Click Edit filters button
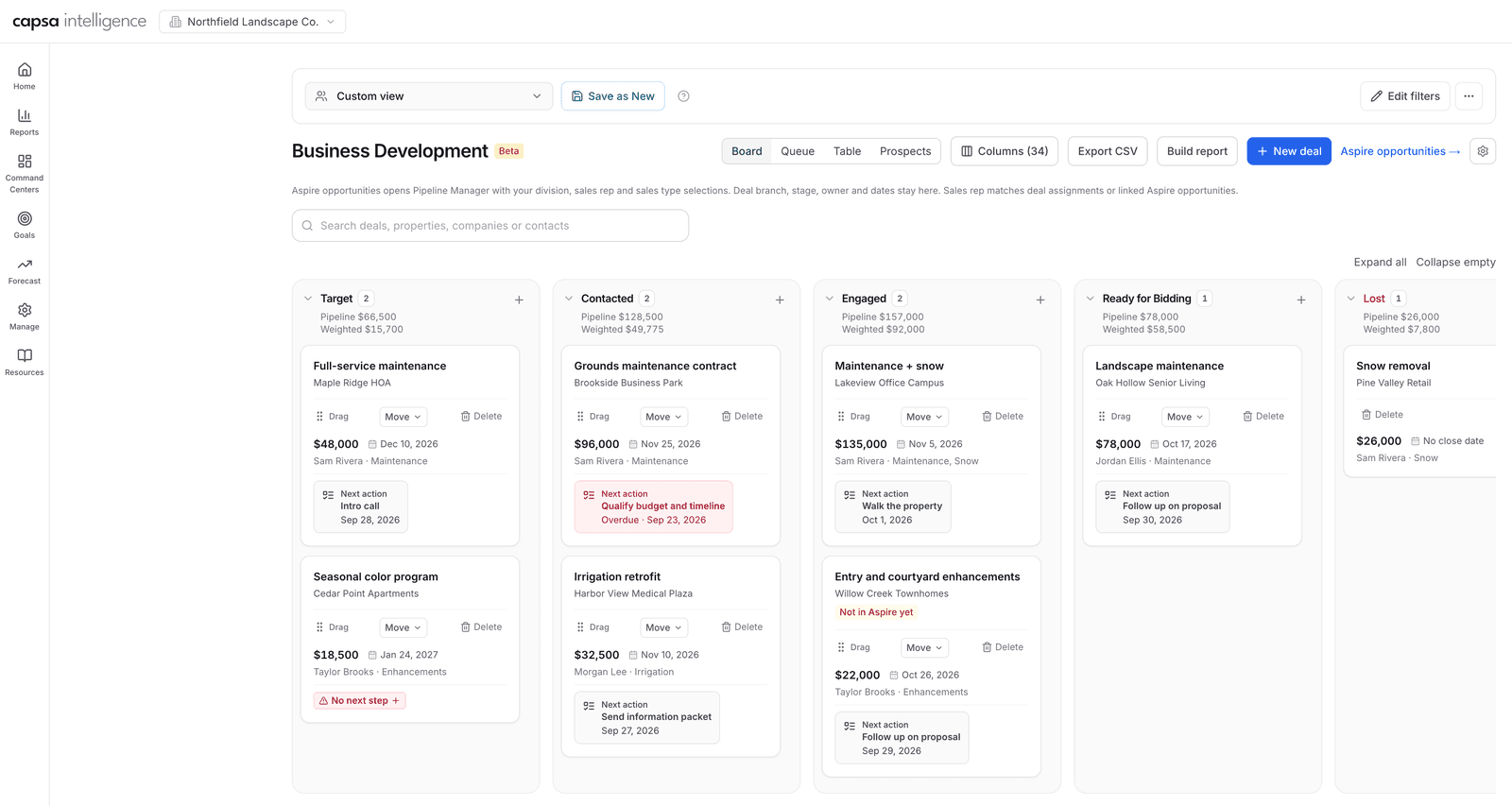The image size is (1512, 806). click(x=1405, y=96)
